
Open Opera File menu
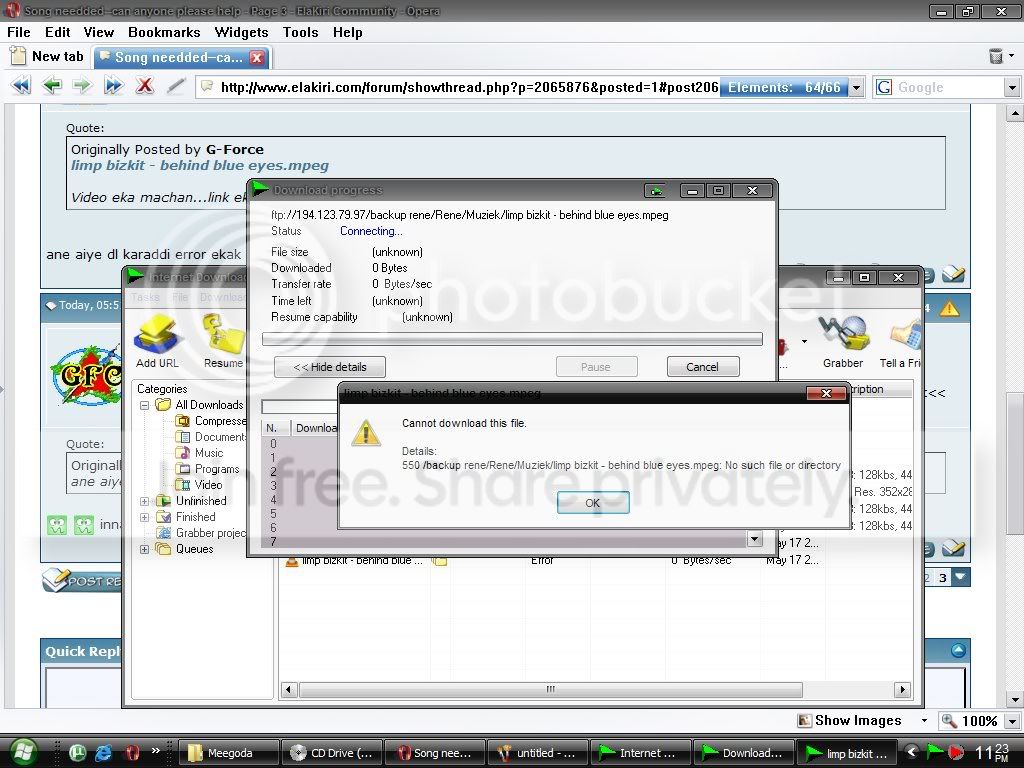coord(18,32)
